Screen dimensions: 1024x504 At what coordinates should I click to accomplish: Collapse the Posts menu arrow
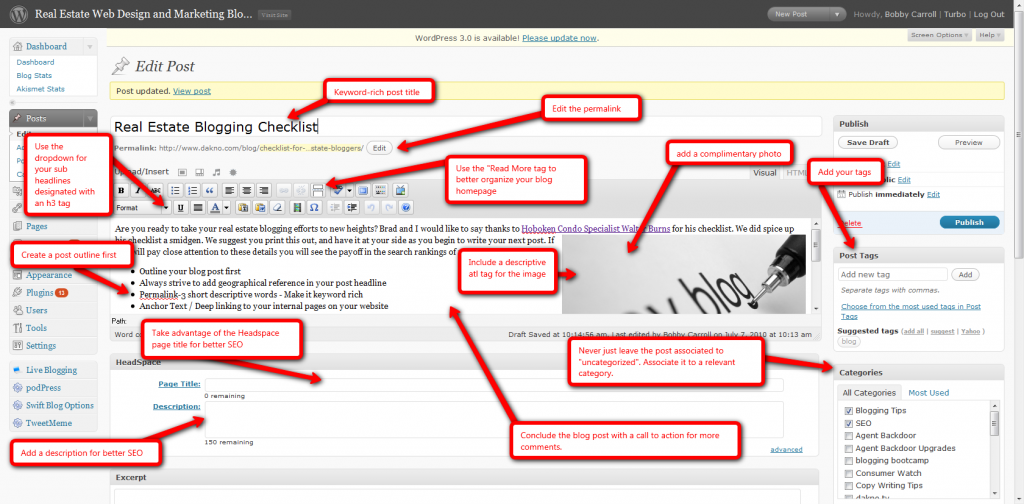[x=90, y=118]
